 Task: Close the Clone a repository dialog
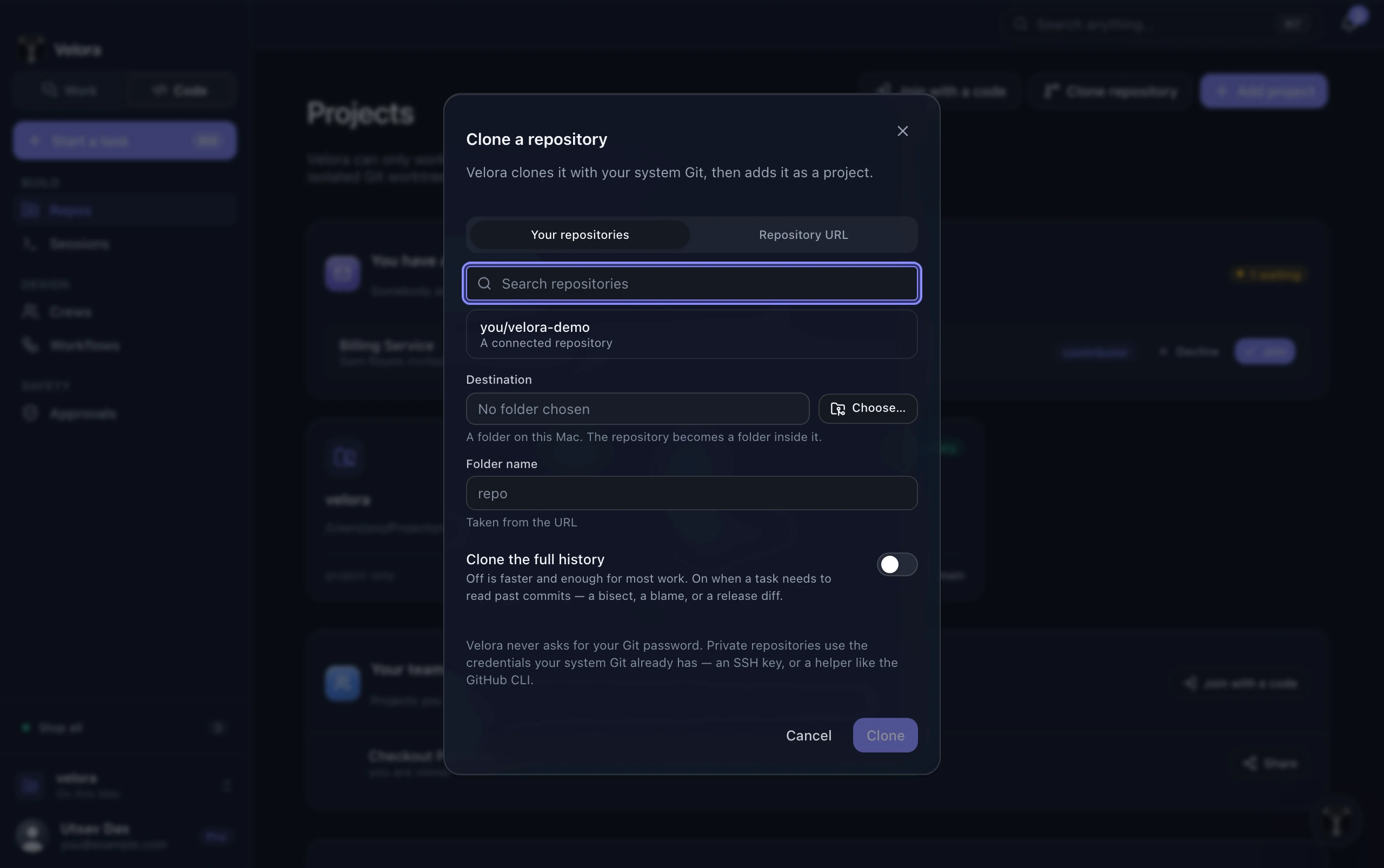click(x=902, y=131)
